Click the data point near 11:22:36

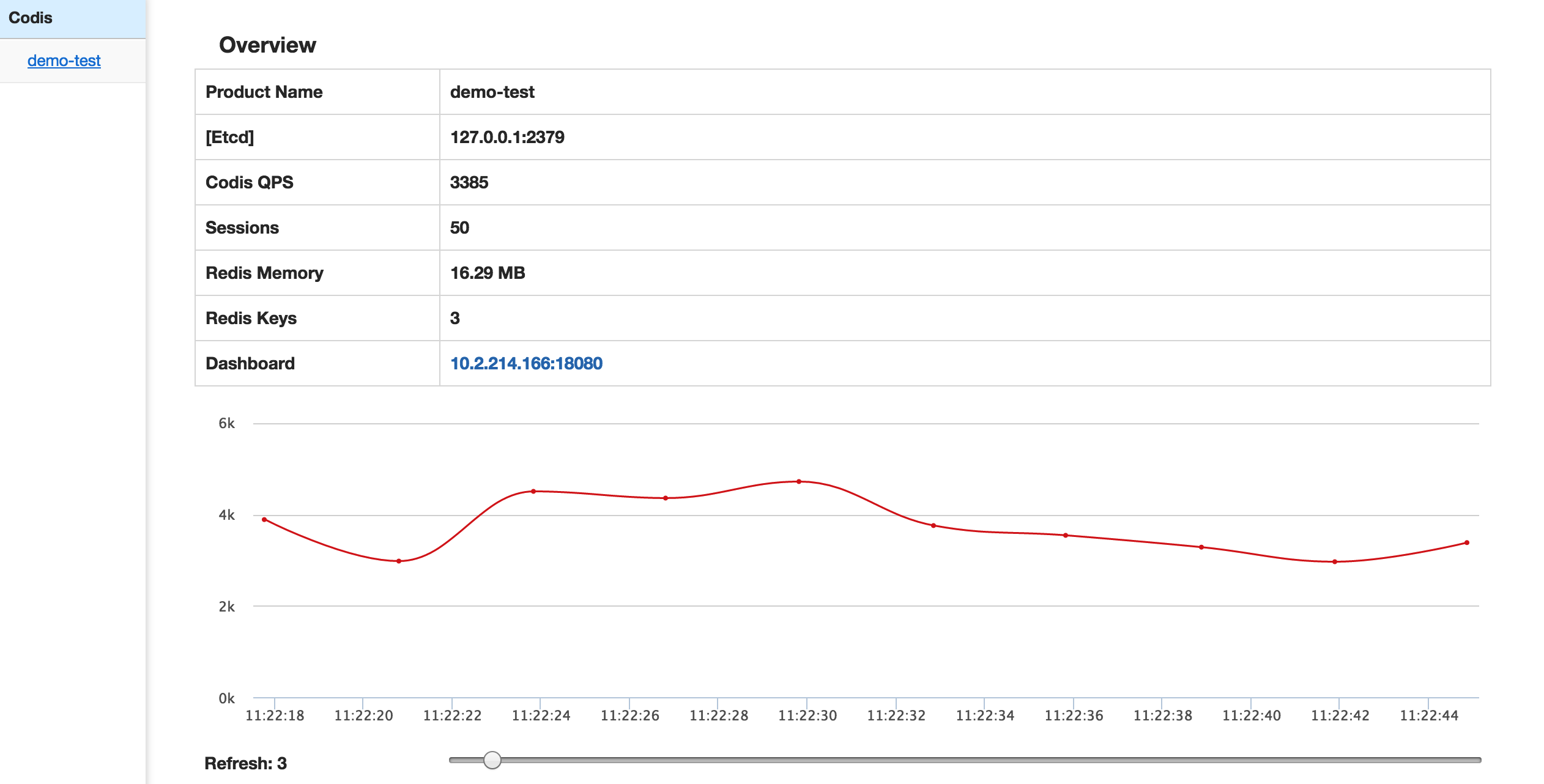pyautogui.click(x=1066, y=535)
